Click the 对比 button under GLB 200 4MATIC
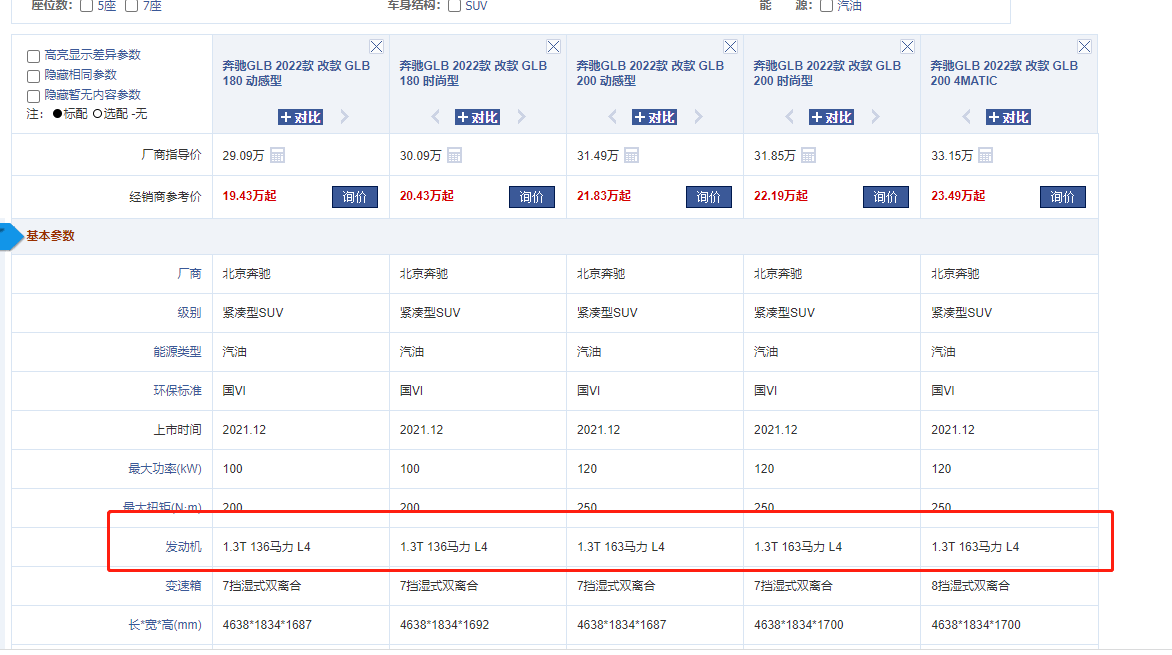The height and width of the screenshot is (655, 1172). click(x=1008, y=116)
